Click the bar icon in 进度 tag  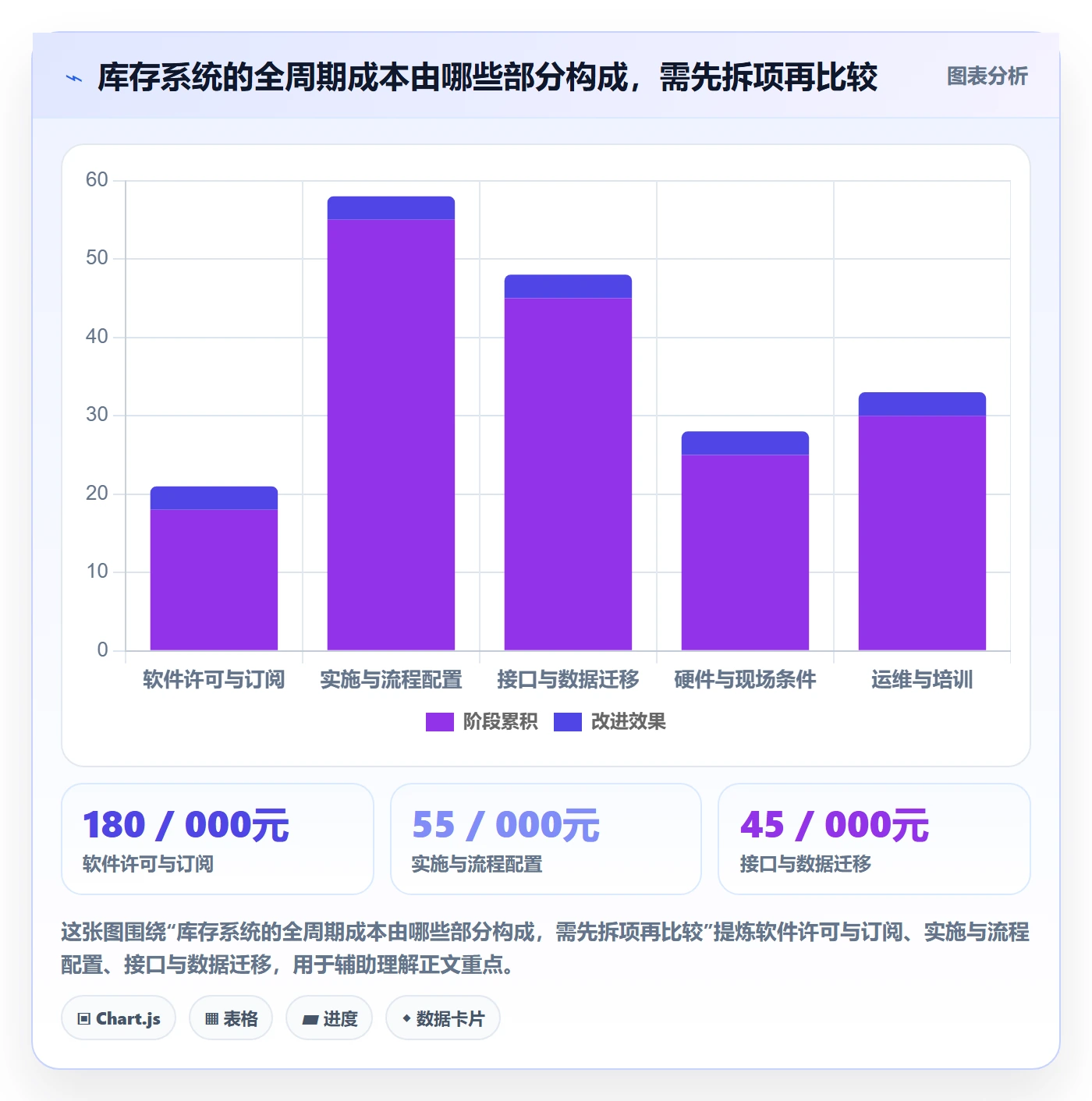310,1019
